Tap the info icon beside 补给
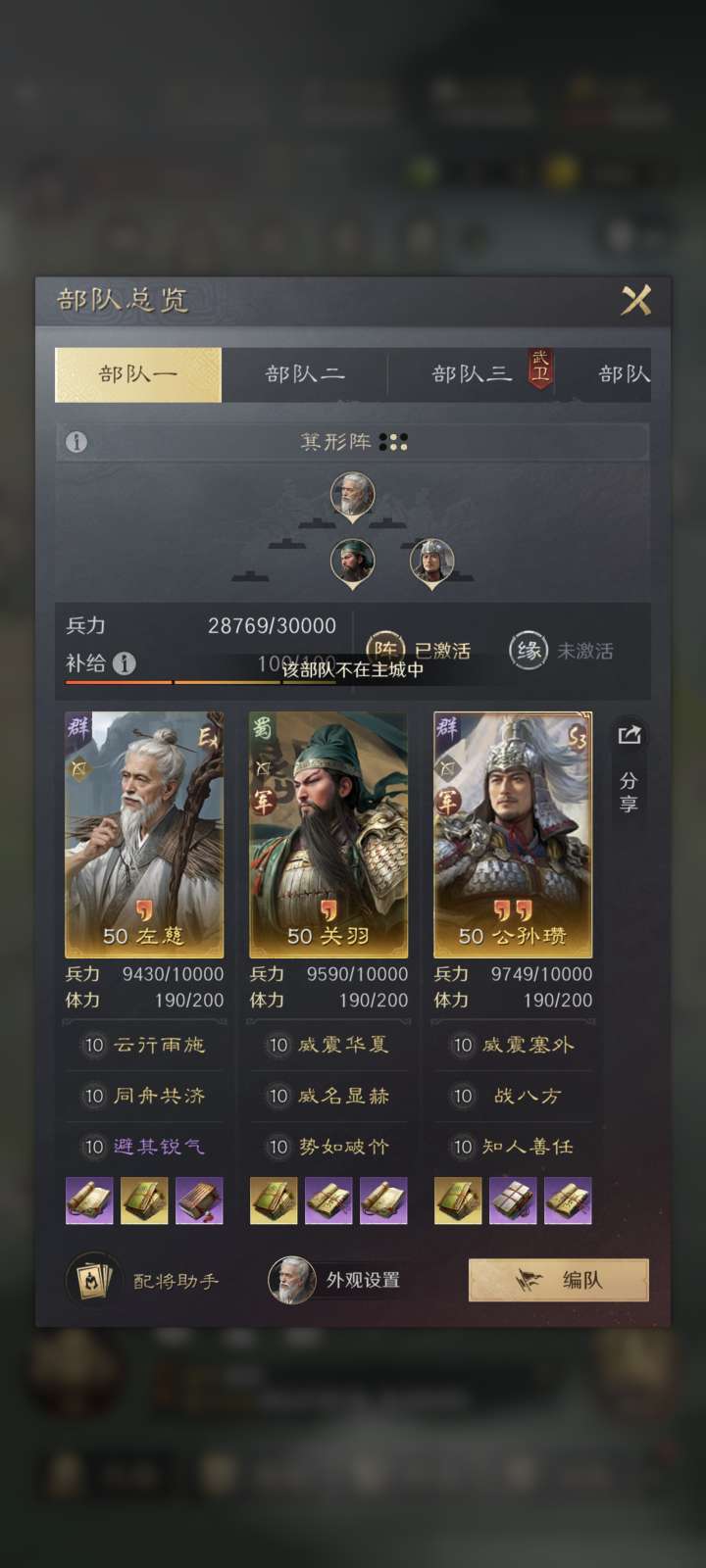 coord(125,663)
